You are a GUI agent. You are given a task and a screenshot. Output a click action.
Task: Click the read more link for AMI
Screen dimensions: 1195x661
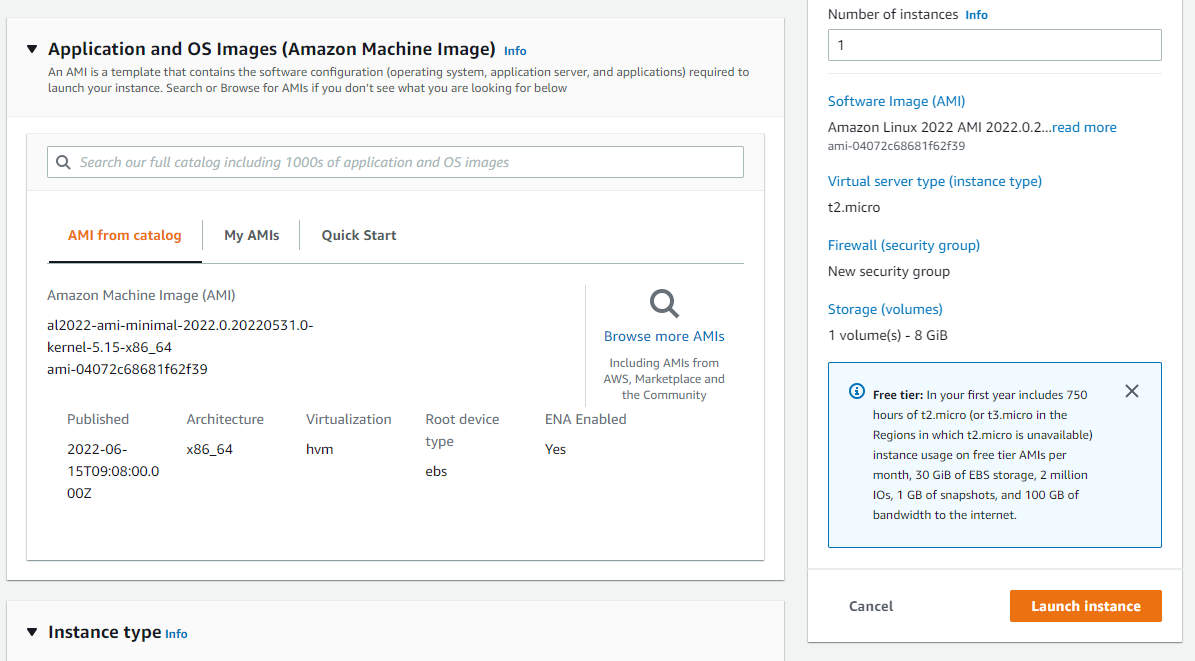tap(1084, 127)
